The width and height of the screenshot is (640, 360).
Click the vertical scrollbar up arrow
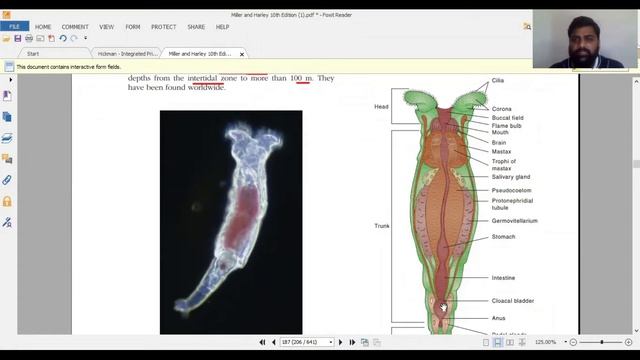point(636,82)
